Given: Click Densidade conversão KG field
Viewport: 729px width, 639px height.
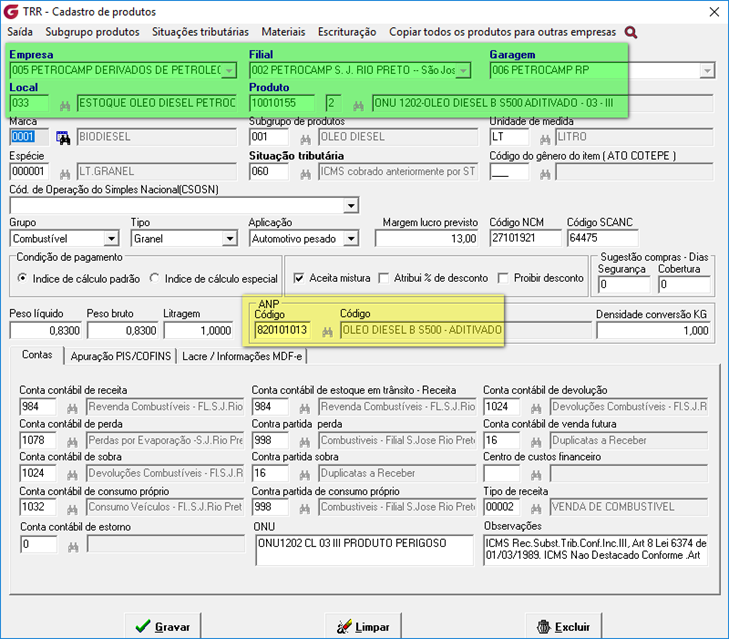Looking at the screenshot, I should point(654,331).
